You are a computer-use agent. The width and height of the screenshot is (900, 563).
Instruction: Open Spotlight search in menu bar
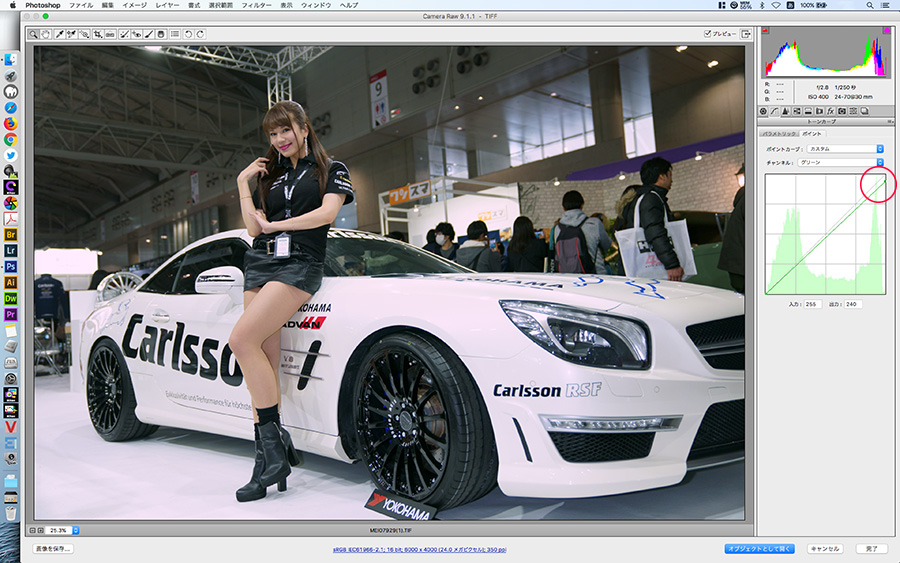(x=870, y=5)
